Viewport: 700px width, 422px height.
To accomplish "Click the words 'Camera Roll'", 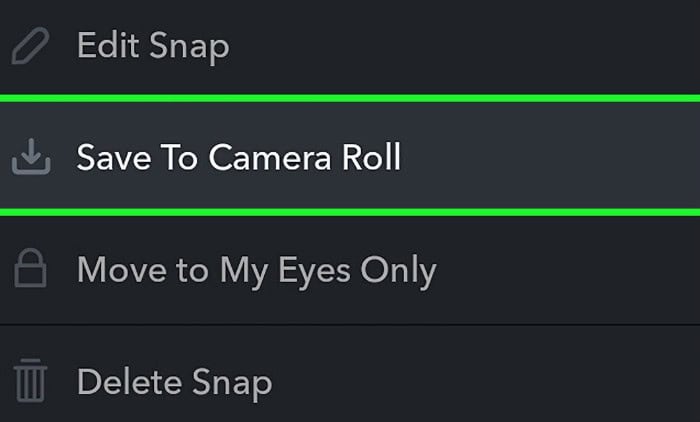I will pyautogui.click(x=305, y=157).
